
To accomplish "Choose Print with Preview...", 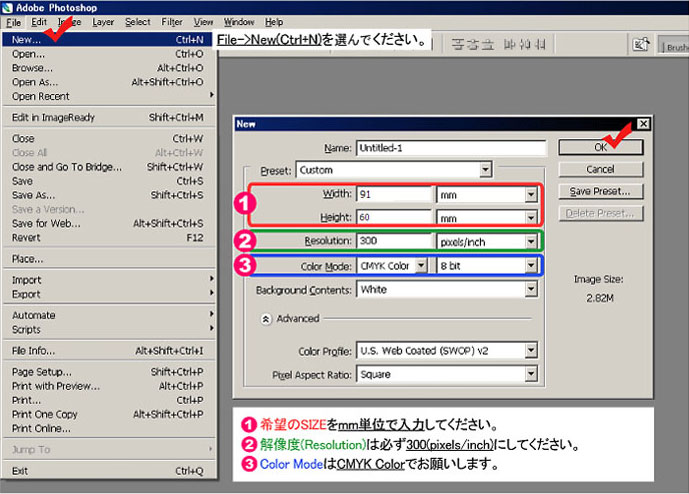I will tap(108, 386).
